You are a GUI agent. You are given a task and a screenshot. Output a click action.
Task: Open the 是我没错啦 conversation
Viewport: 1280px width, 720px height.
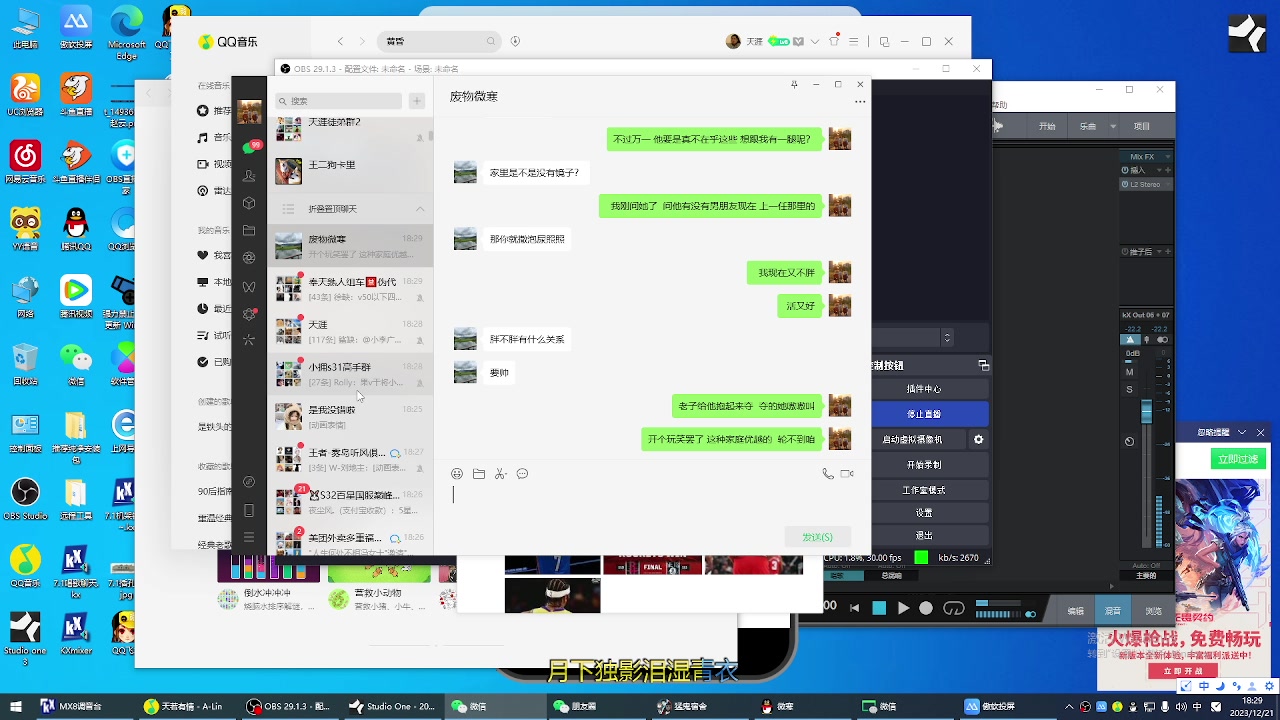tap(350, 416)
